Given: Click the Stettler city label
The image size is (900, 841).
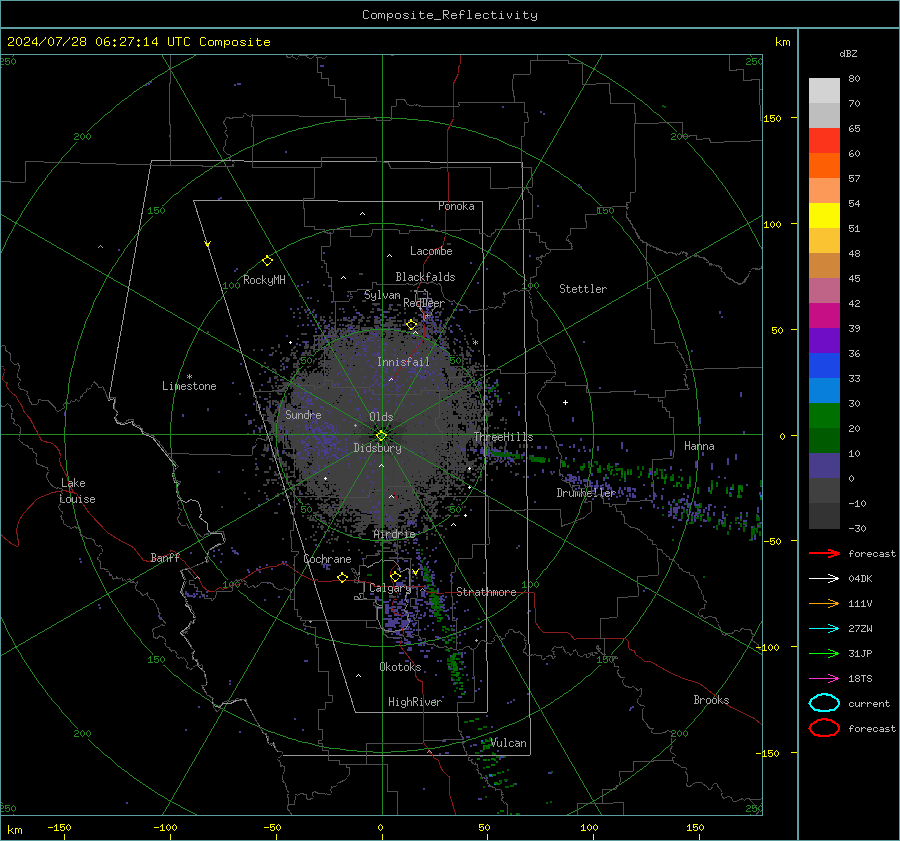Looking at the screenshot, I should point(583,289).
